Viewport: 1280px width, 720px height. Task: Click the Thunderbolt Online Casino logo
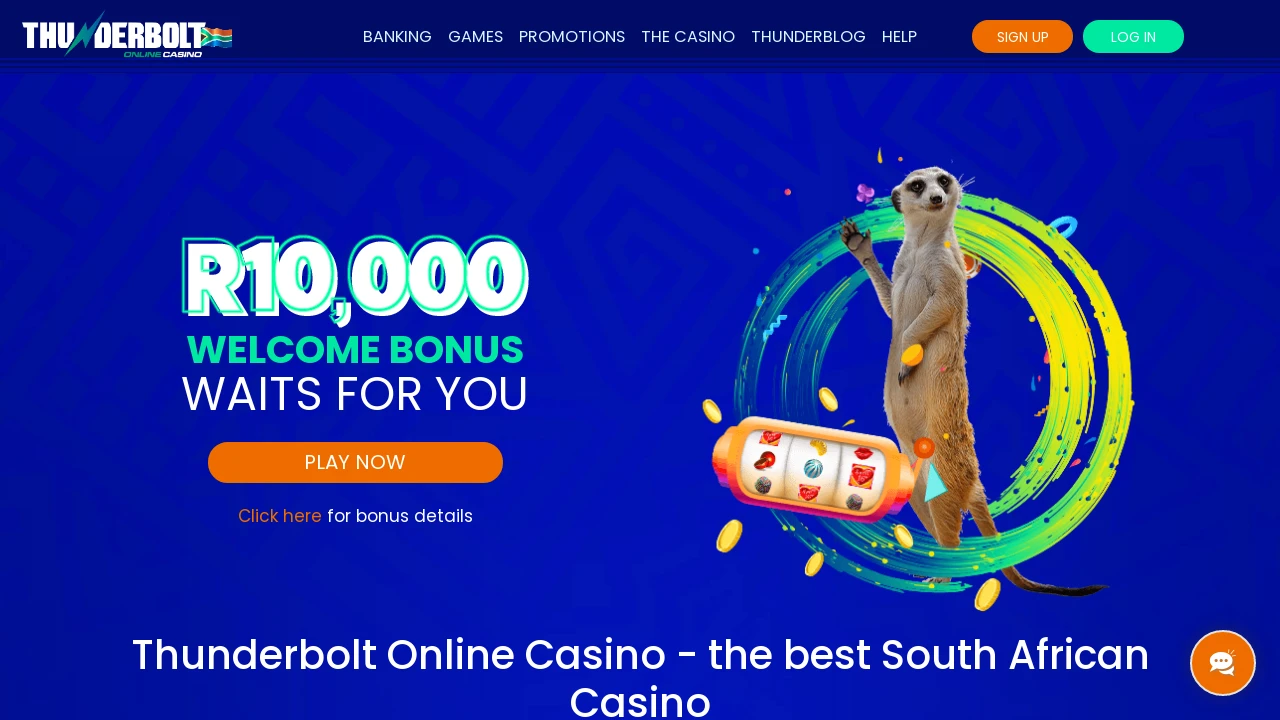[127, 35]
